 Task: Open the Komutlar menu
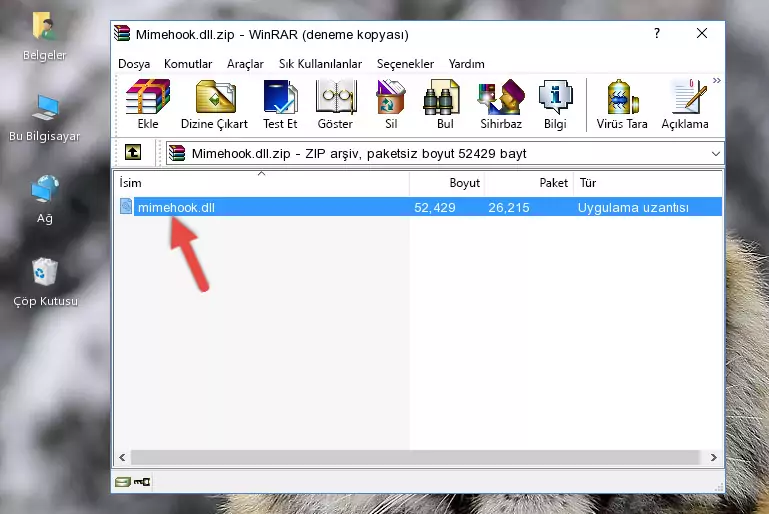(188, 64)
